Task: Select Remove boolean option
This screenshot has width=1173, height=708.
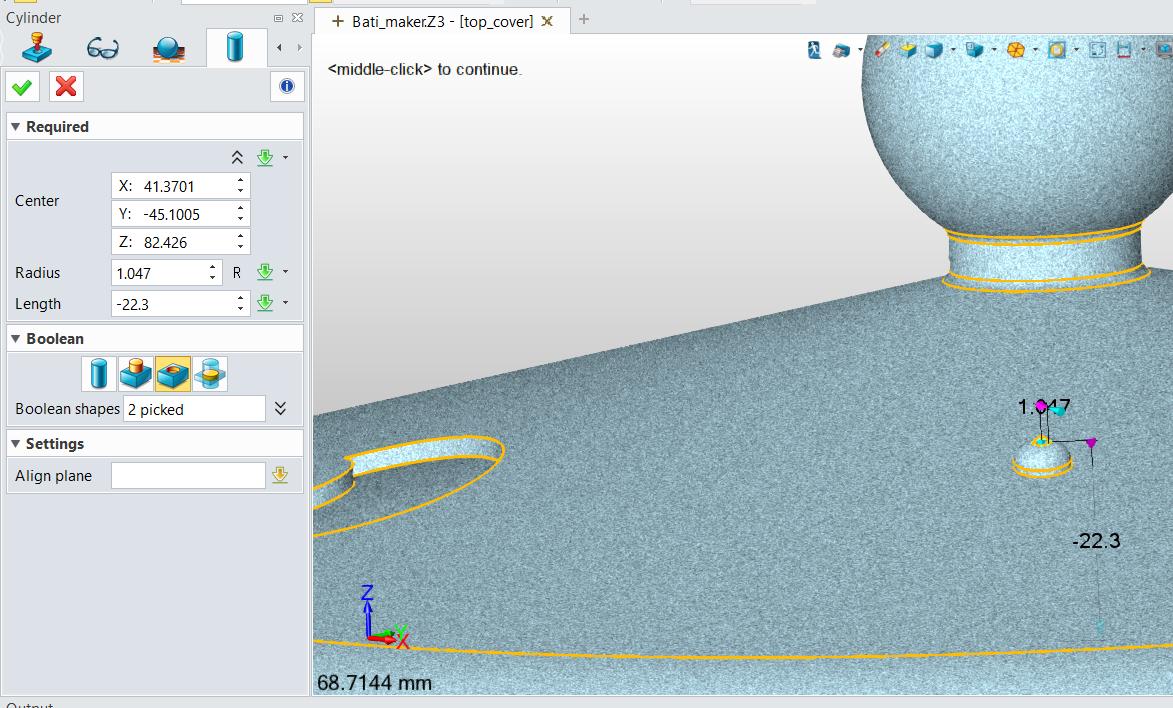Action: coord(173,373)
